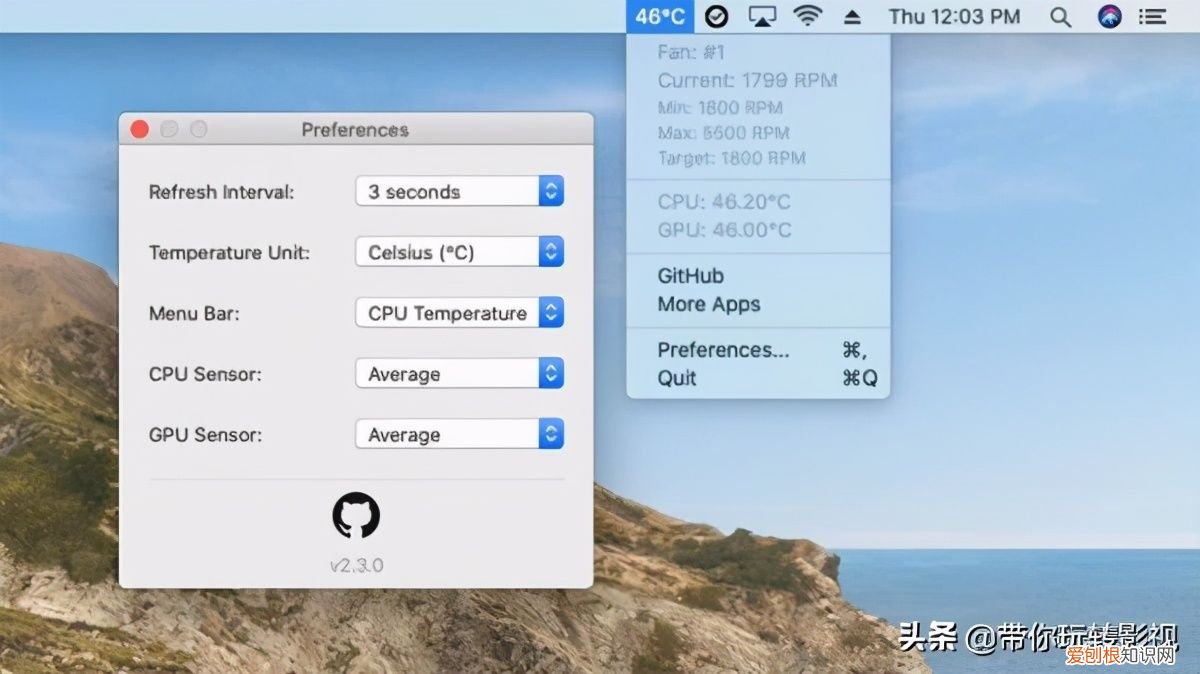Change the CPU Sensor dropdown
Image resolution: width=1200 pixels, height=674 pixels.
pos(459,375)
